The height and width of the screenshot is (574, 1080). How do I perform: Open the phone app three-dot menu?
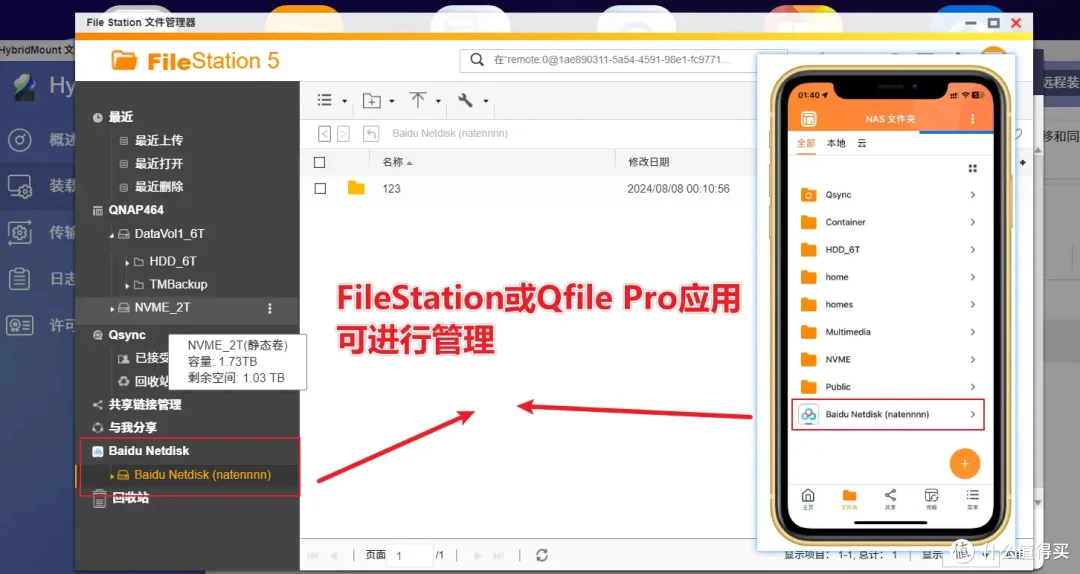coord(973,119)
